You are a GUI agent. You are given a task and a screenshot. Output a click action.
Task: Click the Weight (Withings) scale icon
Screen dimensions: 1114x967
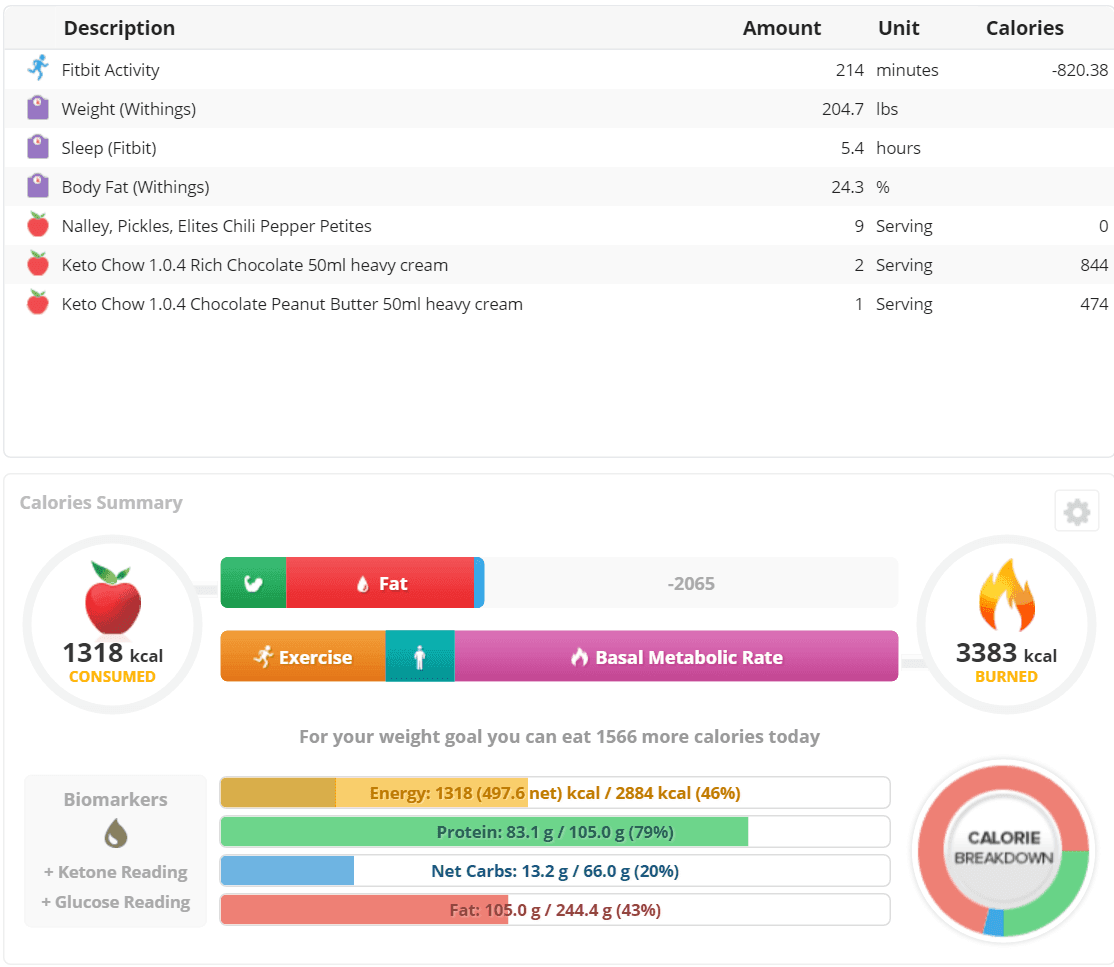tap(38, 108)
